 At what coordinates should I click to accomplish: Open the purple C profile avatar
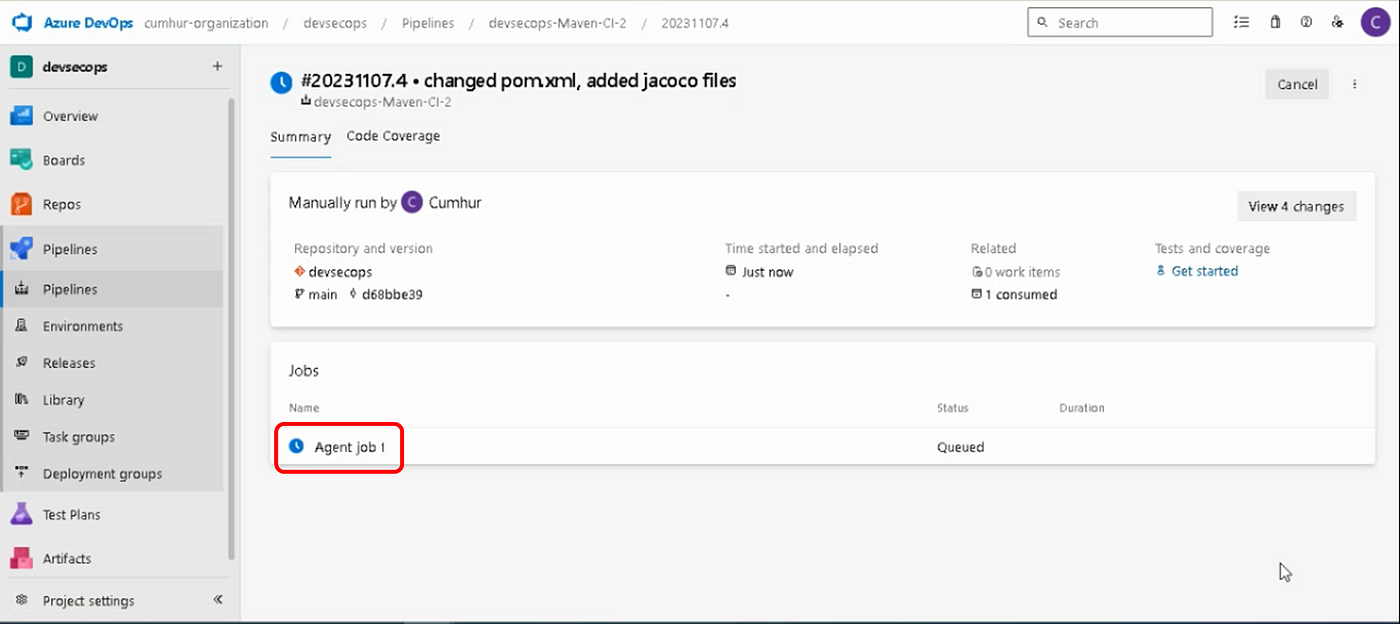point(1375,22)
